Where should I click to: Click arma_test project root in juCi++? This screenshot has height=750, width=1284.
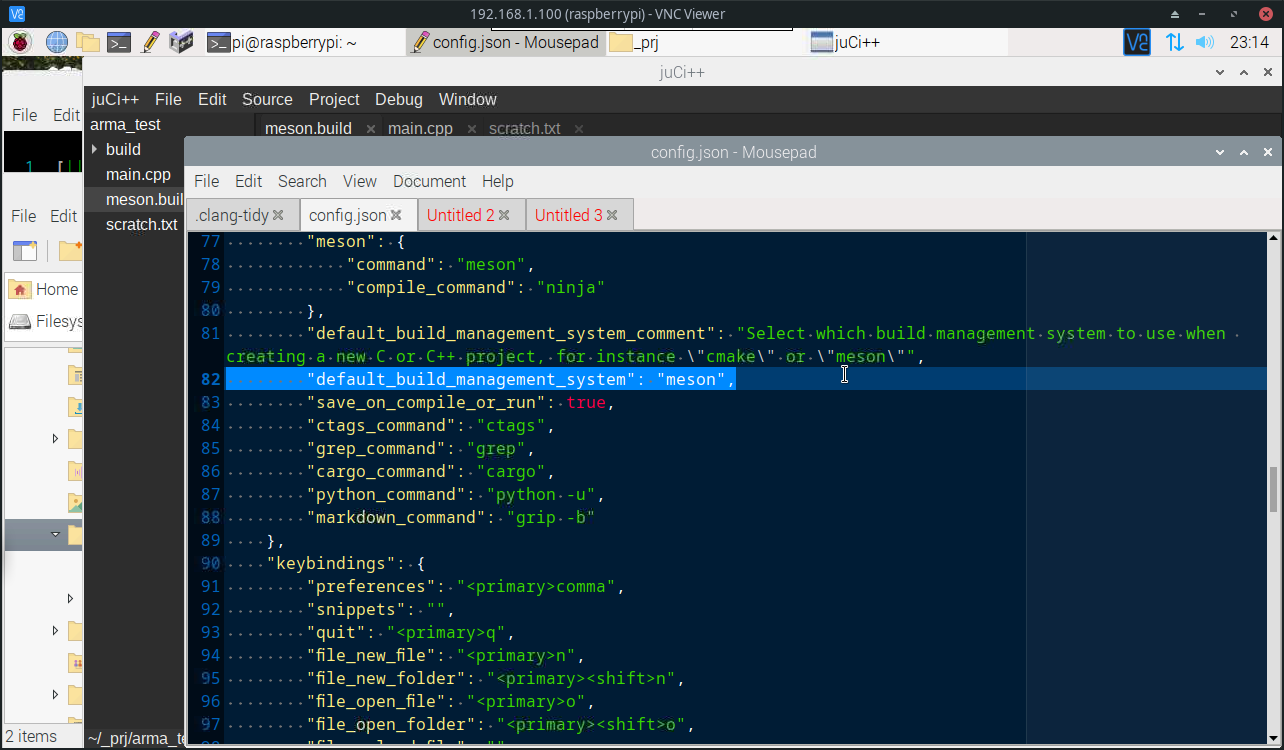[x=125, y=124]
